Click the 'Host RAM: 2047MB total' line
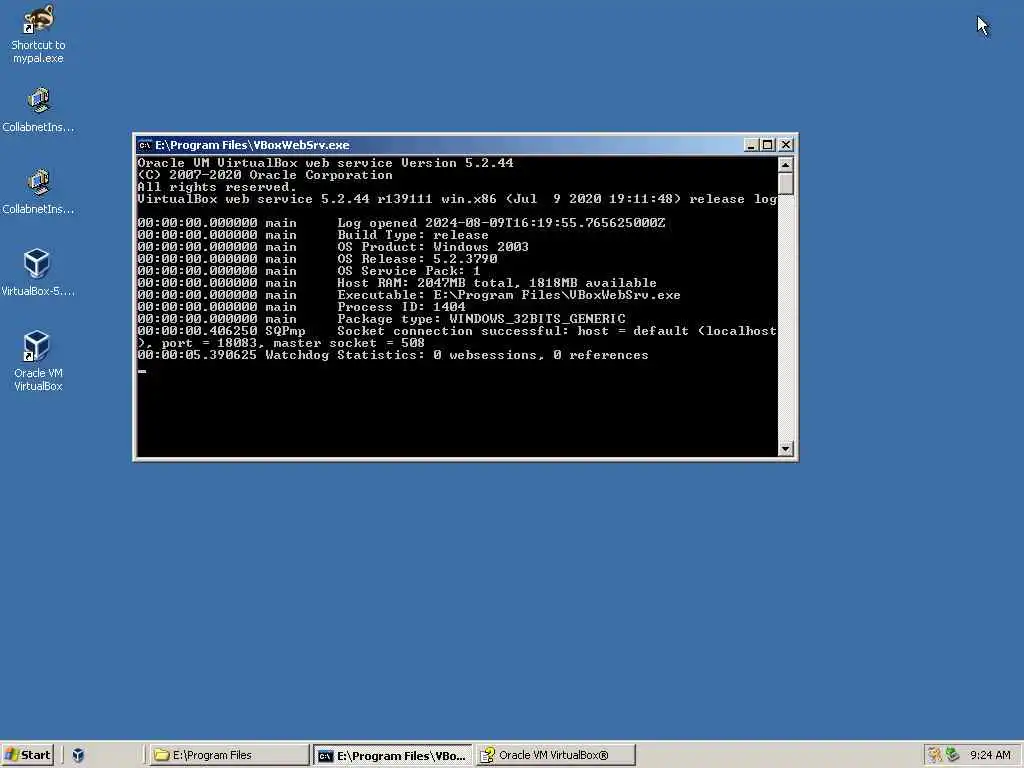The image size is (1024, 768). 397,283
